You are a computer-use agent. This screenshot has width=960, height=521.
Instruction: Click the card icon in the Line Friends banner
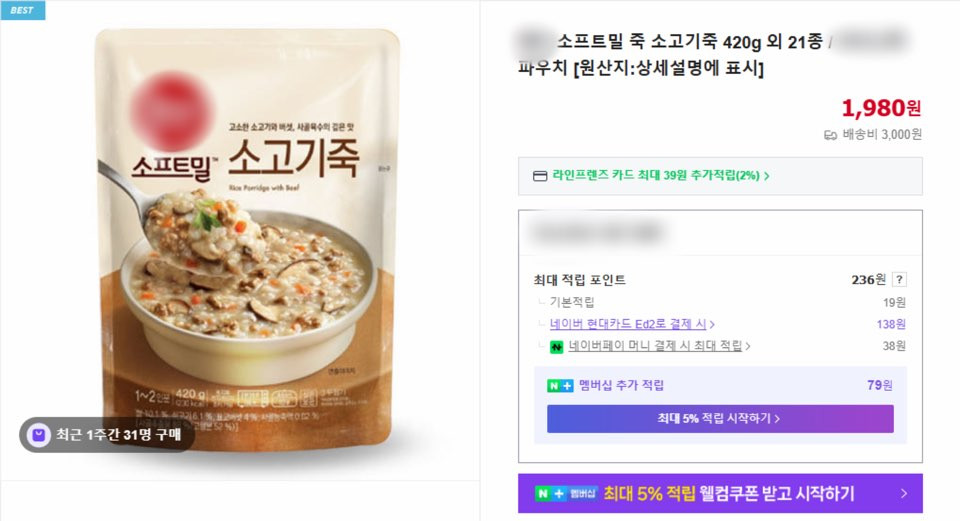click(x=540, y=176)
